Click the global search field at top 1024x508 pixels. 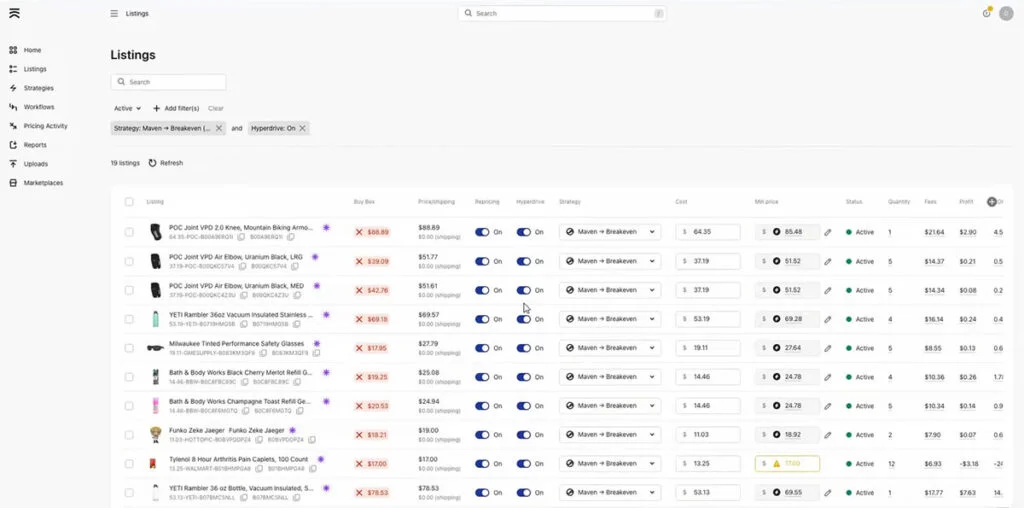point(562,13)
